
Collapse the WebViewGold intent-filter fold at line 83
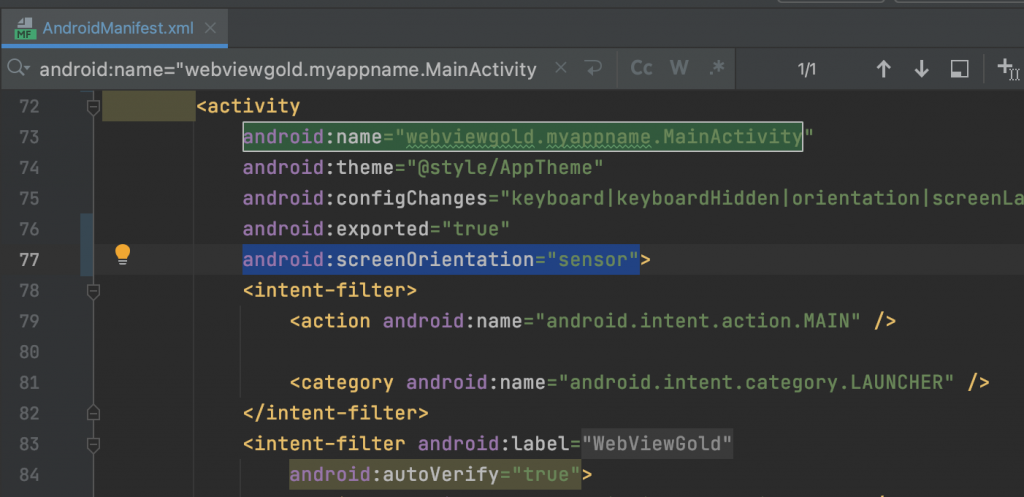pyautogui.click(x=93, y=444)
